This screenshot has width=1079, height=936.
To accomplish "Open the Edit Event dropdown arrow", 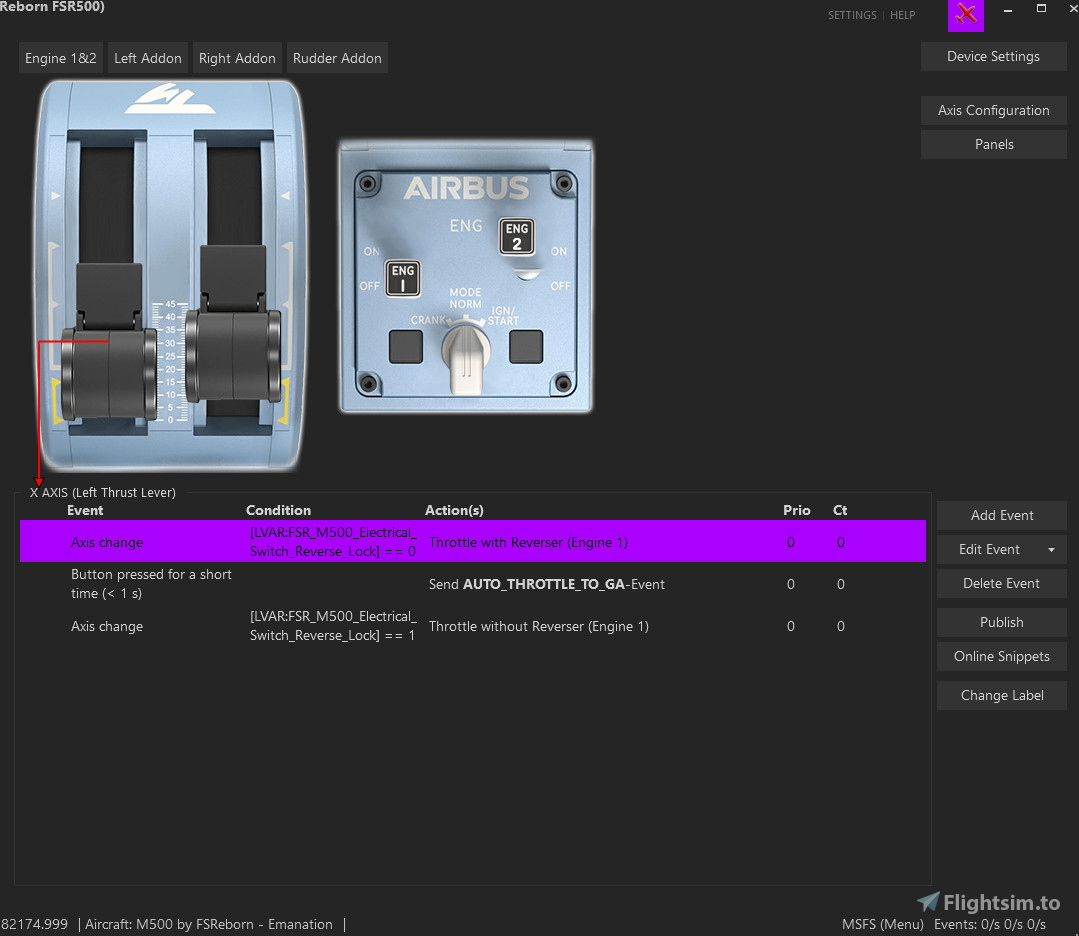I will point(1051,550).
